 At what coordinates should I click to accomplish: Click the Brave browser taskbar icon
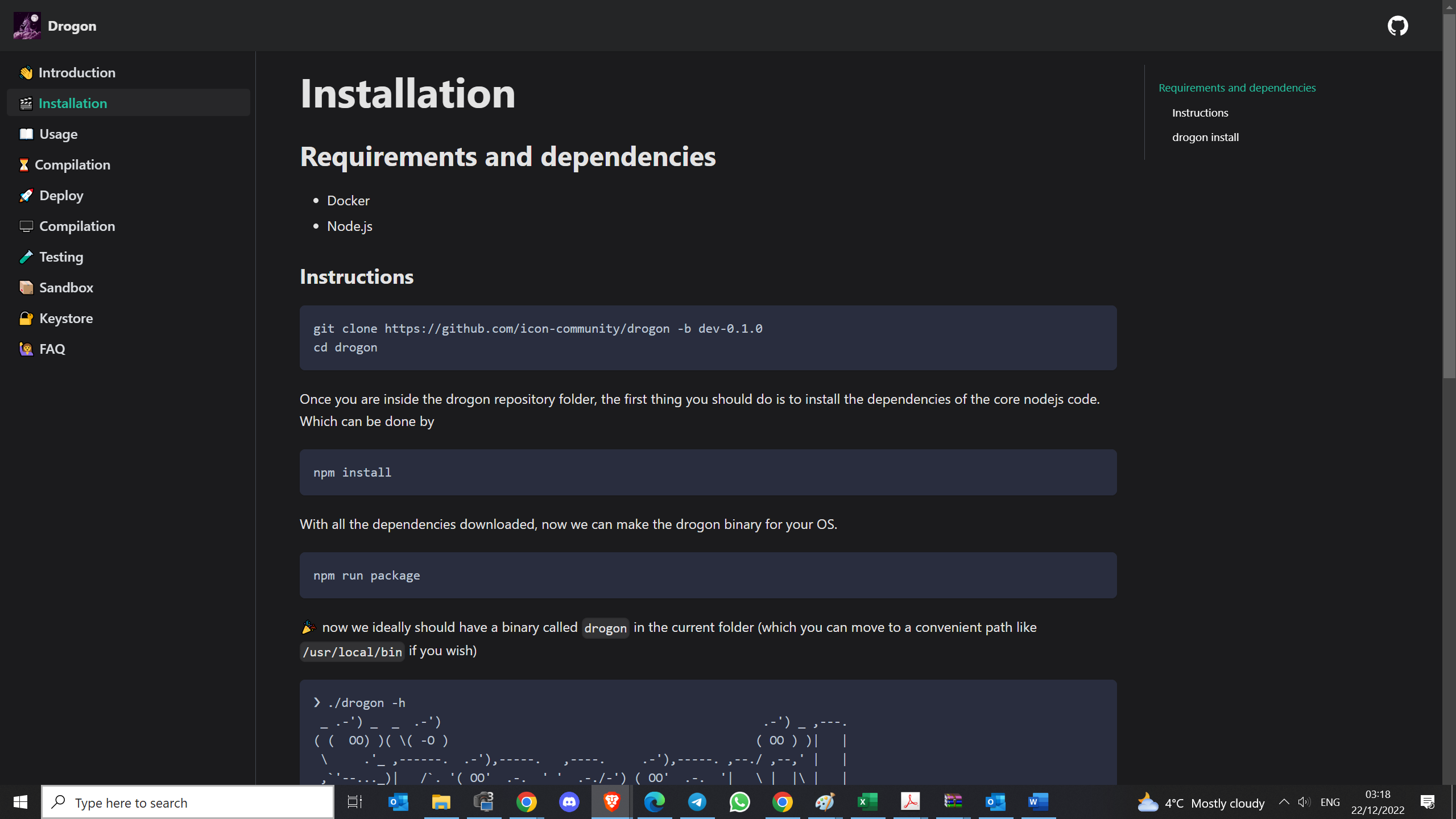[611, 803]
